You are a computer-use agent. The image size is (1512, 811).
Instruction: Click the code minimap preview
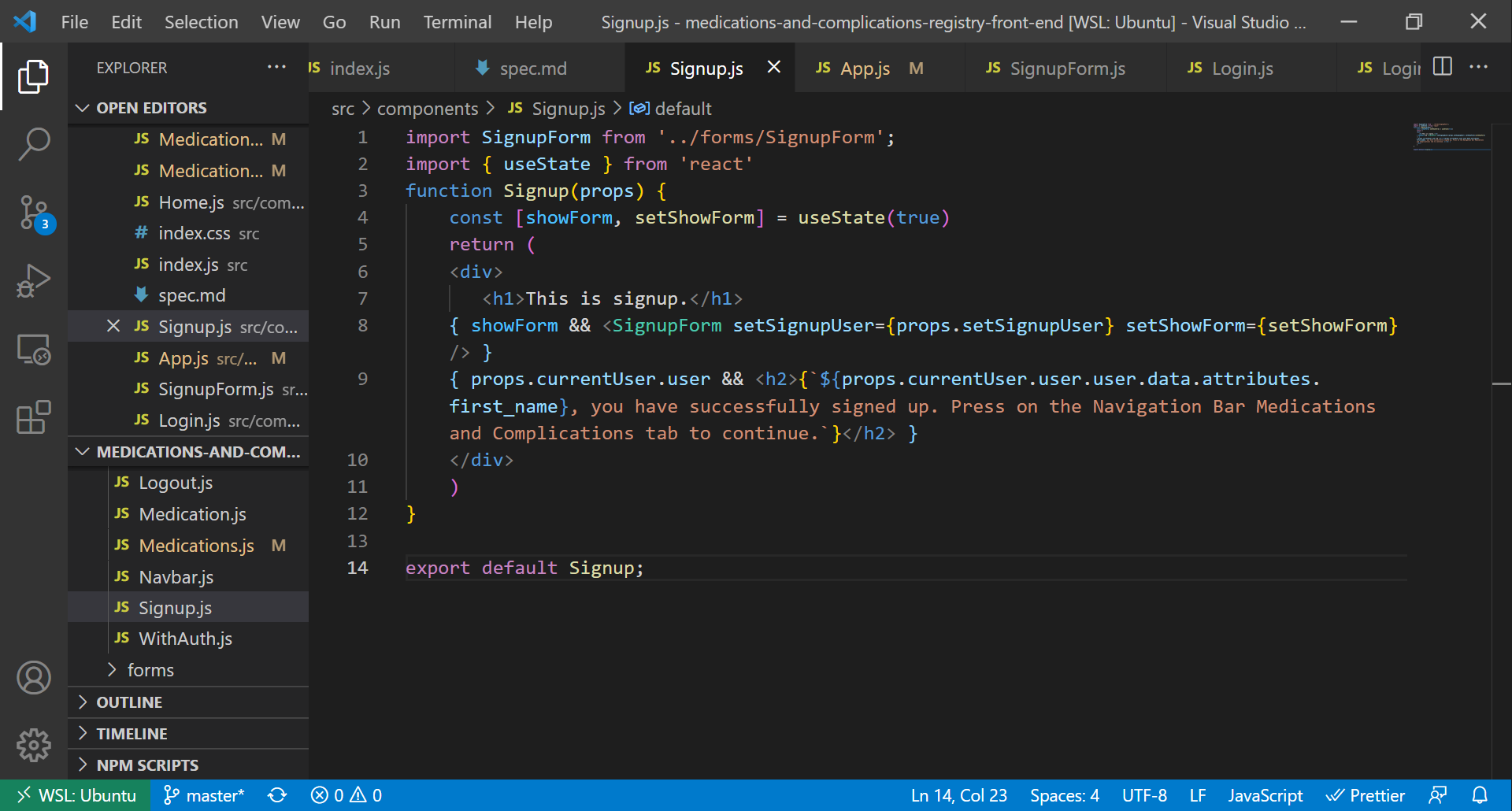(1449, 136)
